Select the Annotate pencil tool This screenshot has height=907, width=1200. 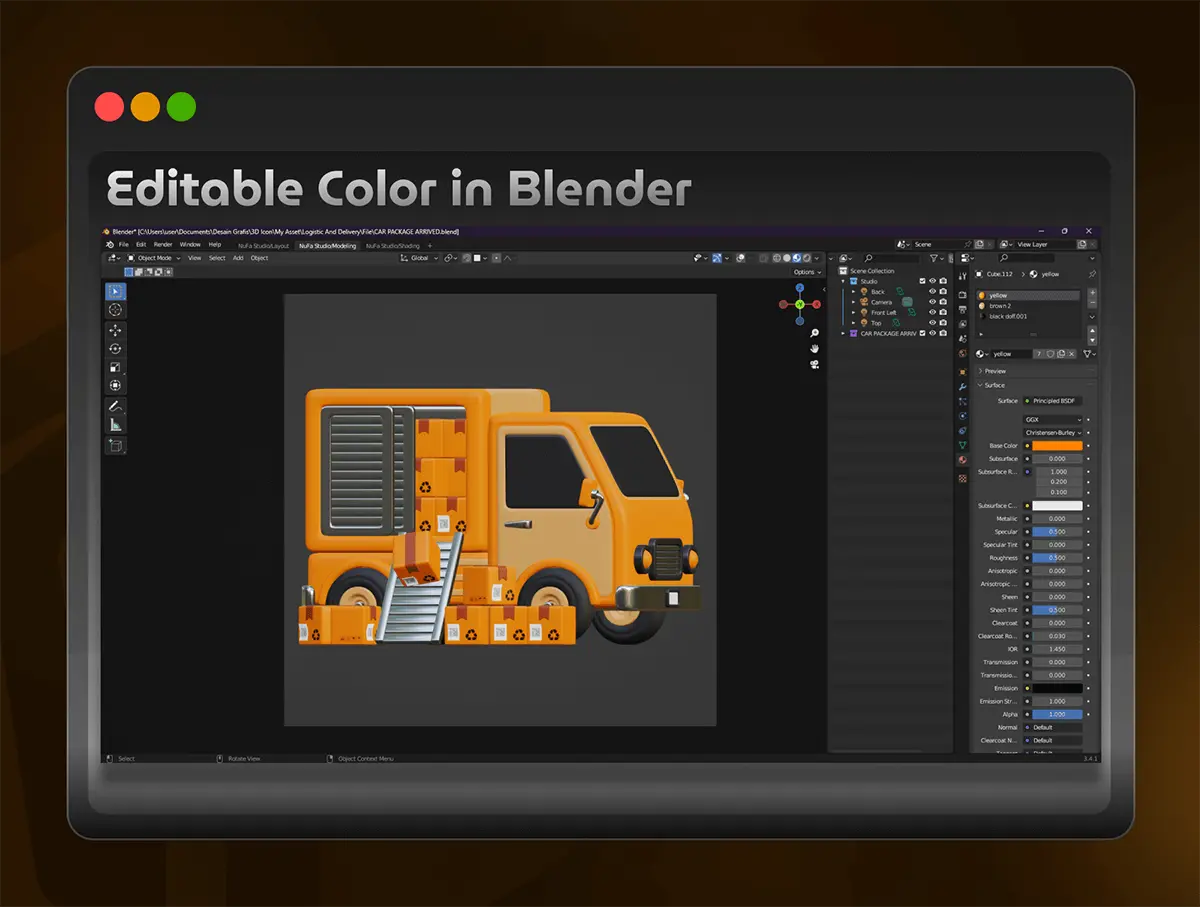coord(116,406)
